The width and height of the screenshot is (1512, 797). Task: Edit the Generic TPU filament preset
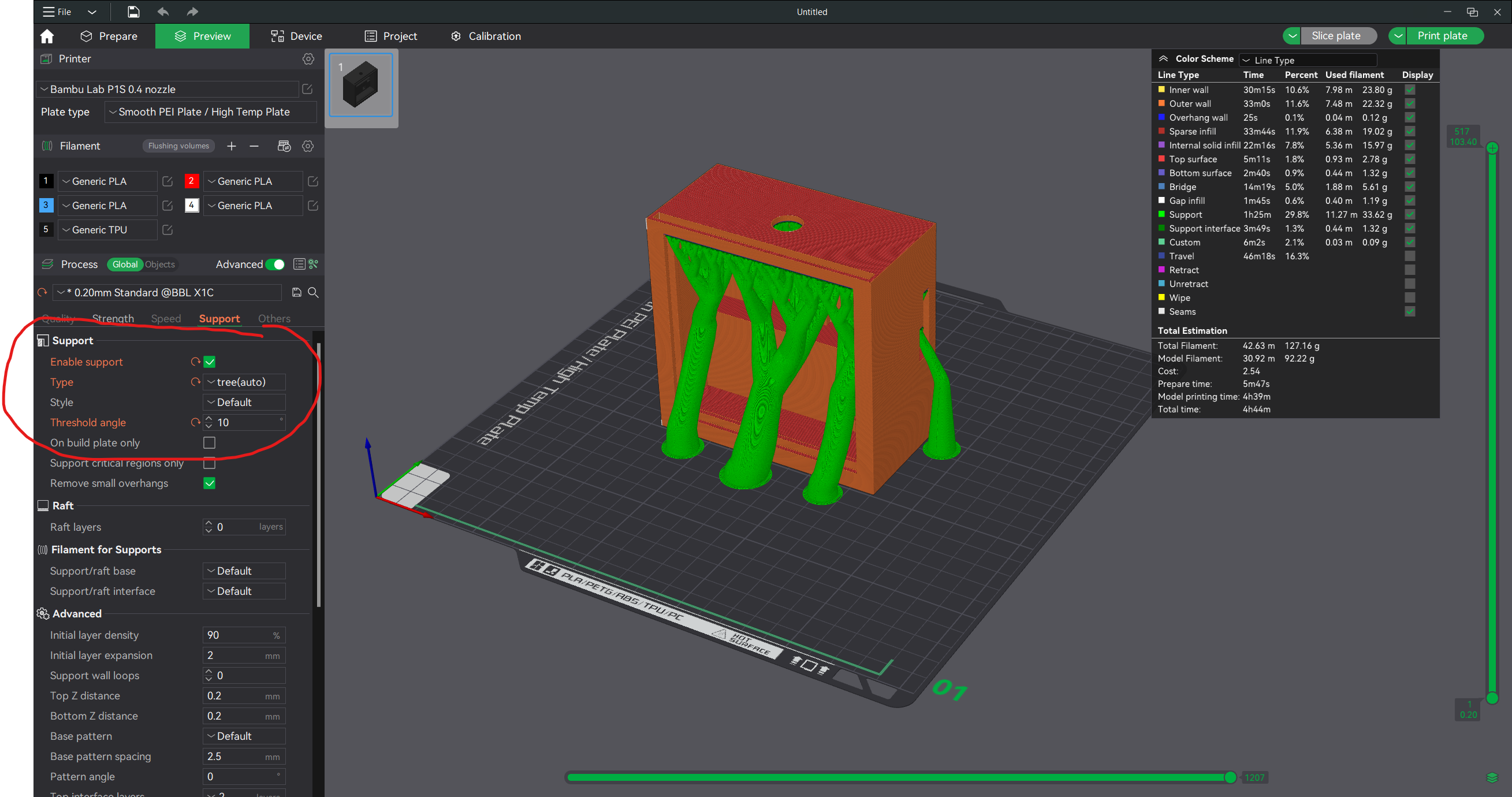[x=167, y=230]
